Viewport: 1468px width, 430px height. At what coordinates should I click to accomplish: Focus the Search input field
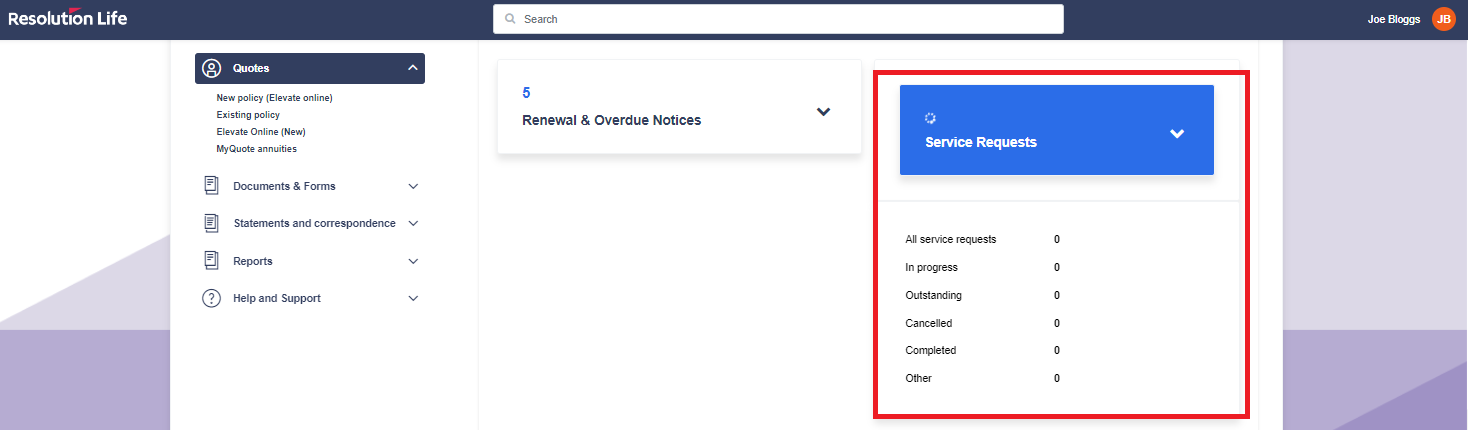pos(778,19)
